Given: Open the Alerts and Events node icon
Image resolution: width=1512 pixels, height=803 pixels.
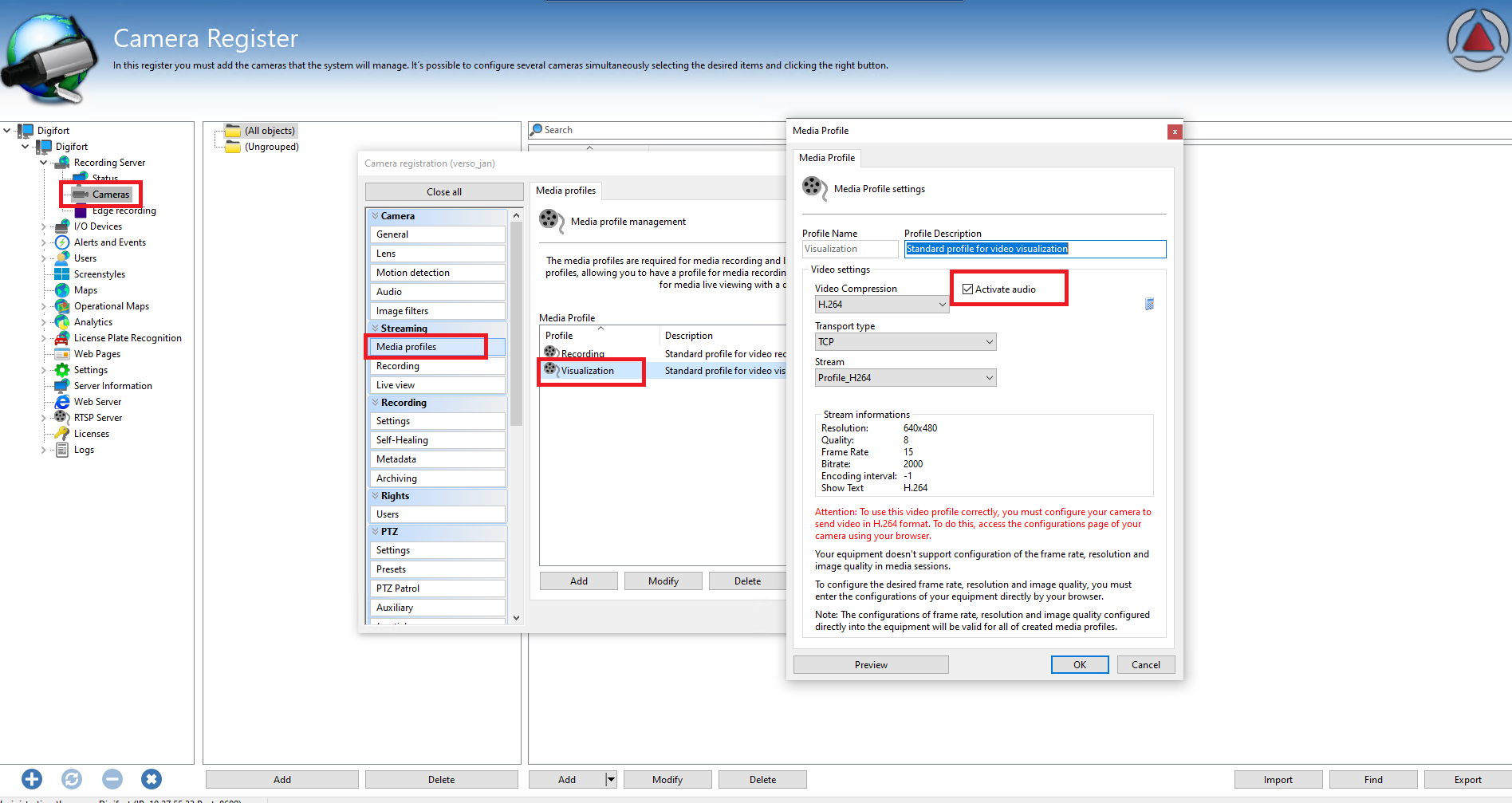Looking at the screenshot, I should click(62, 242).
